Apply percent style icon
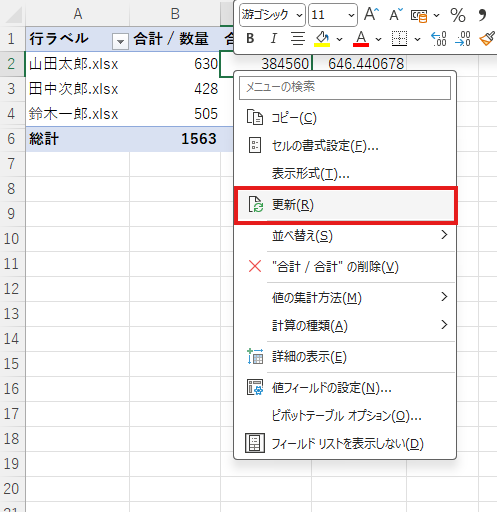The image size is (497, 512). coord(458,15)
